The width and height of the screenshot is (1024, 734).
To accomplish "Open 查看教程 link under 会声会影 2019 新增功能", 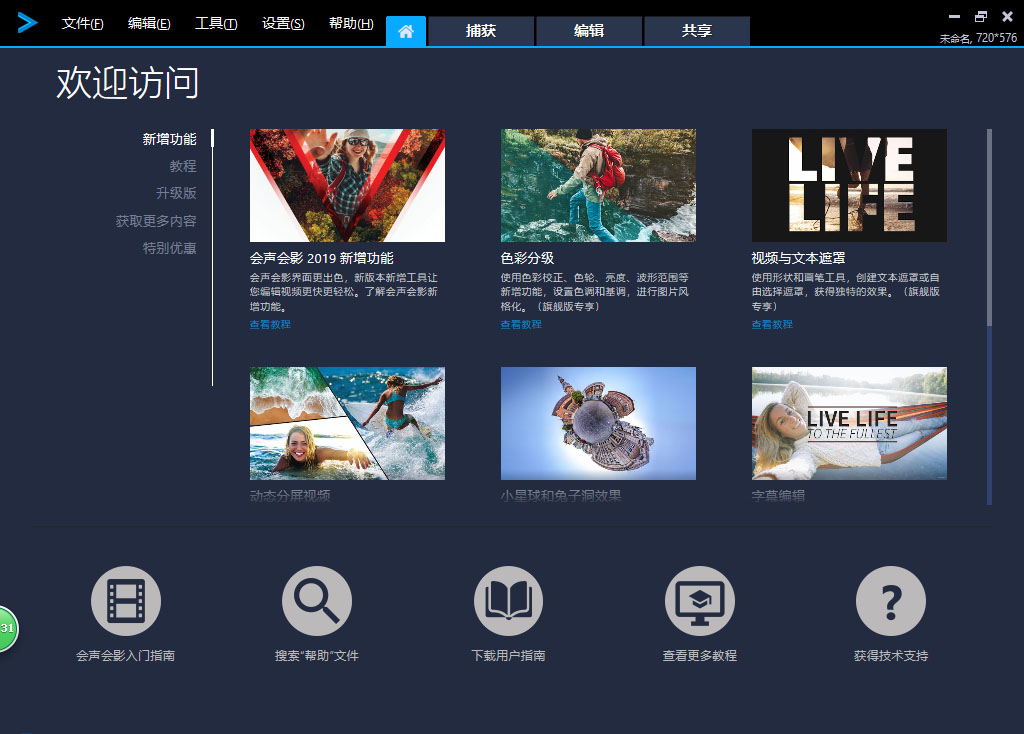I will [270, 325].
